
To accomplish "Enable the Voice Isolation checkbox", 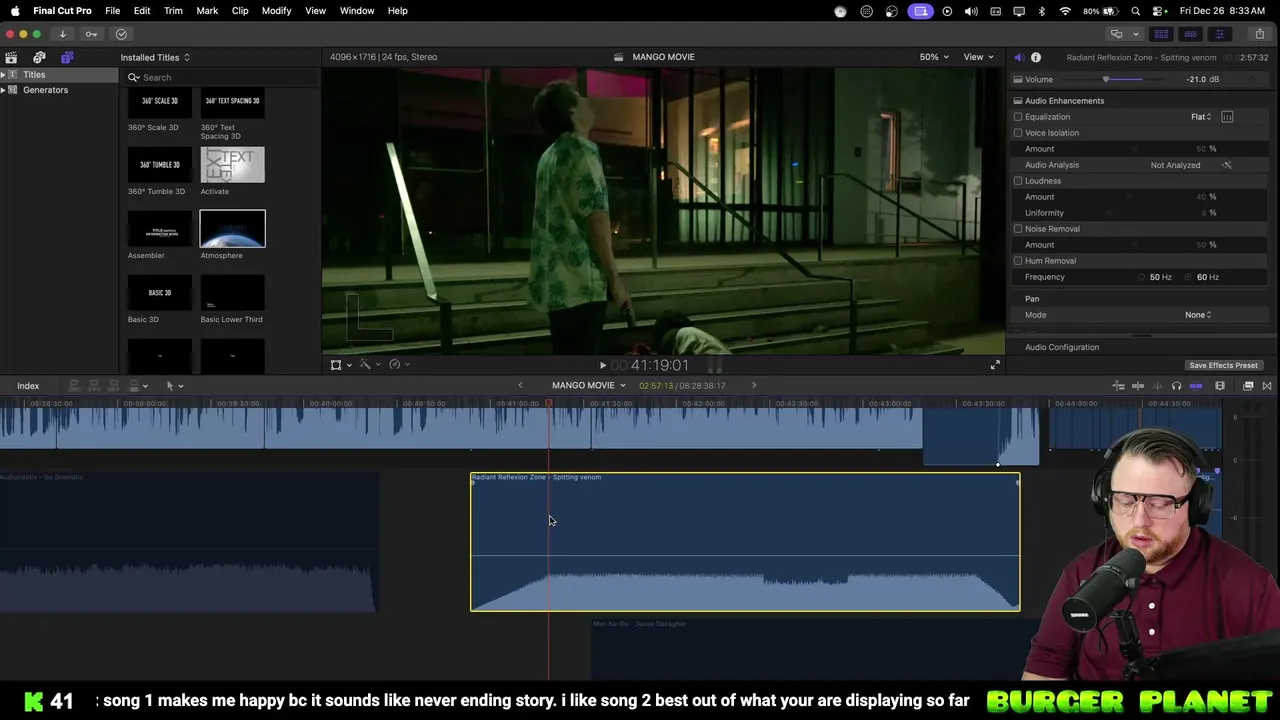I will tap(1018, 133).
